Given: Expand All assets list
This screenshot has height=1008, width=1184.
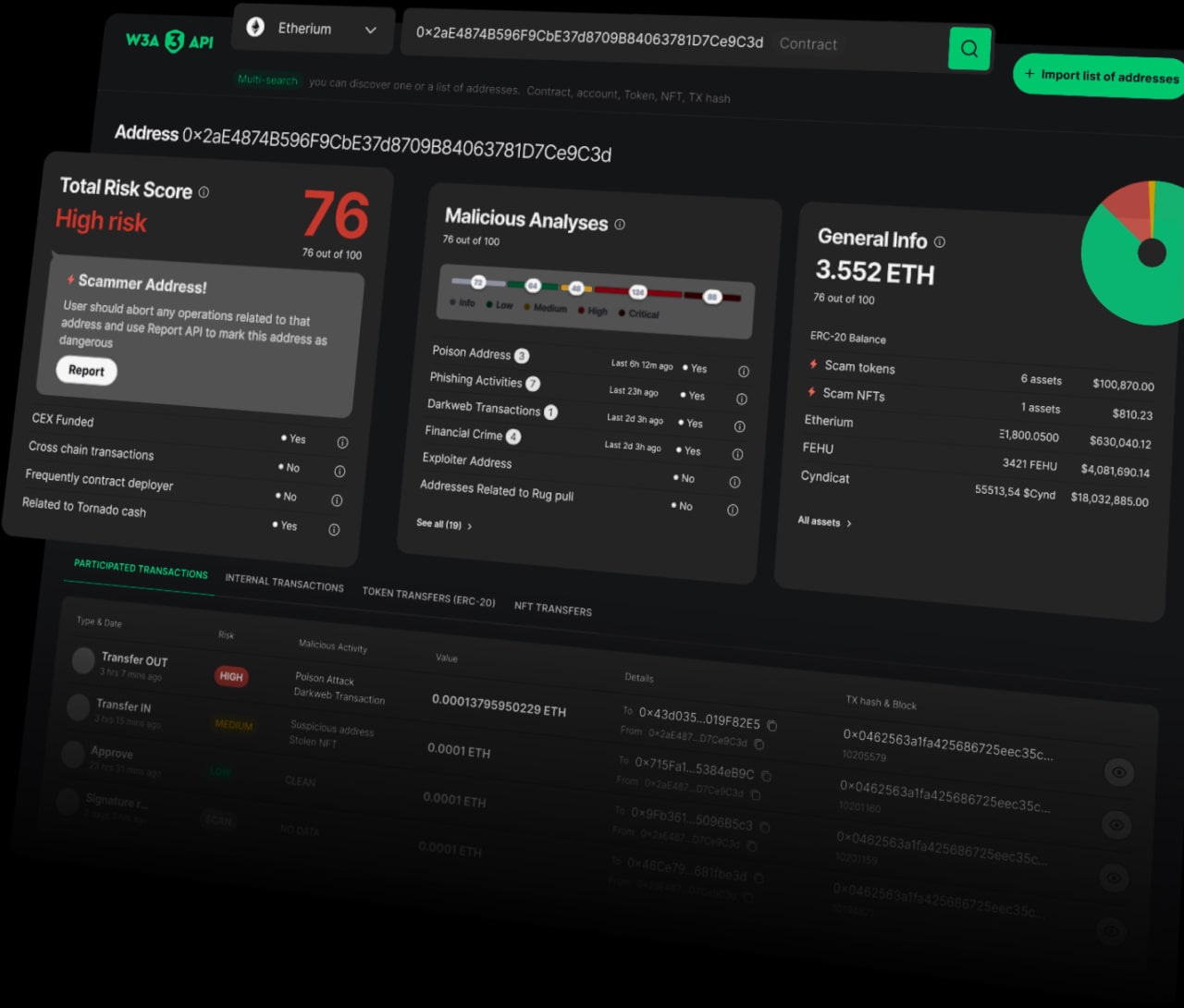Looking at the screenshot, I should tap(824, 522).
